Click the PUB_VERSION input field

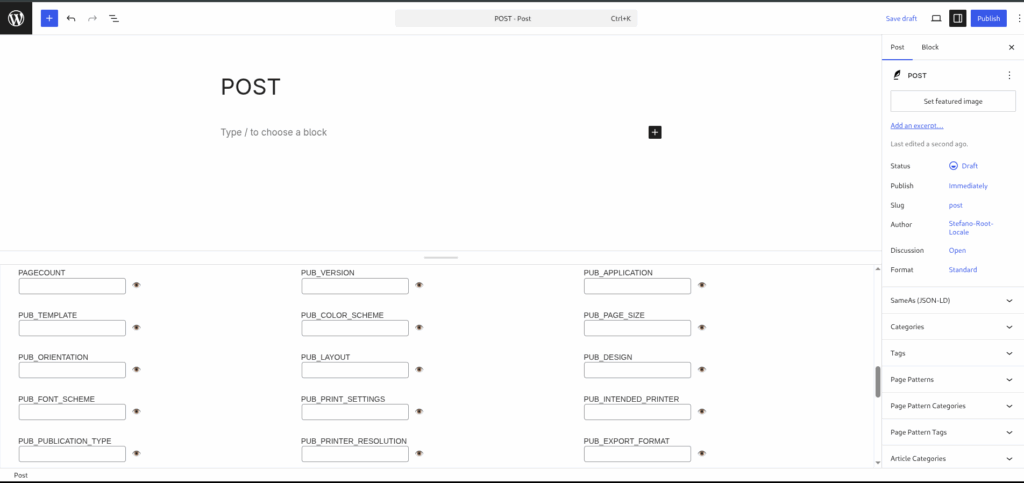(x=355, y=286)
